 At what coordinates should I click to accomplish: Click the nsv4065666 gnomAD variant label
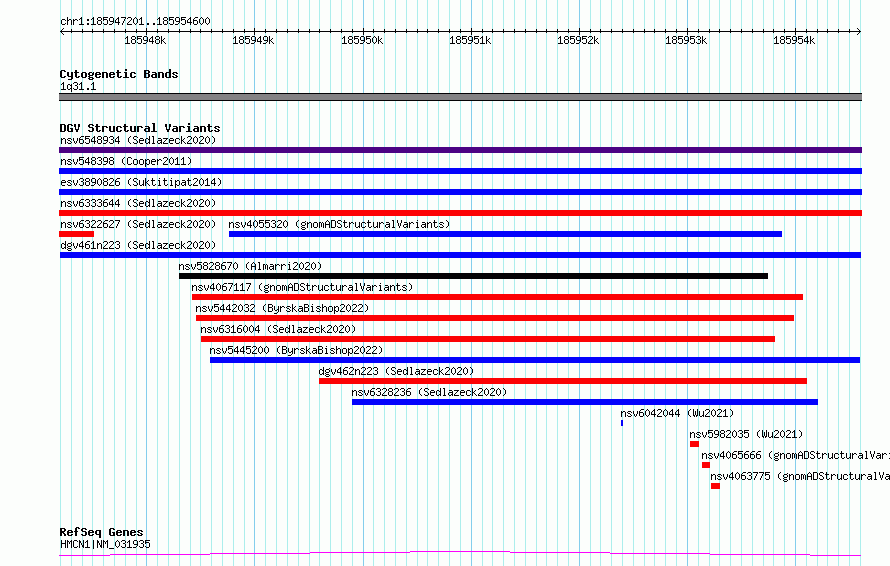pyautogui.click(x=795, y=455)
